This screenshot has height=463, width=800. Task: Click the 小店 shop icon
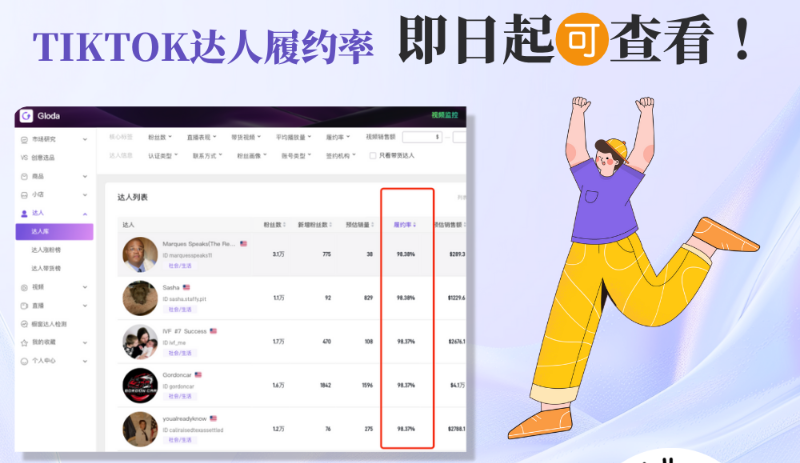tap(24, 195)
